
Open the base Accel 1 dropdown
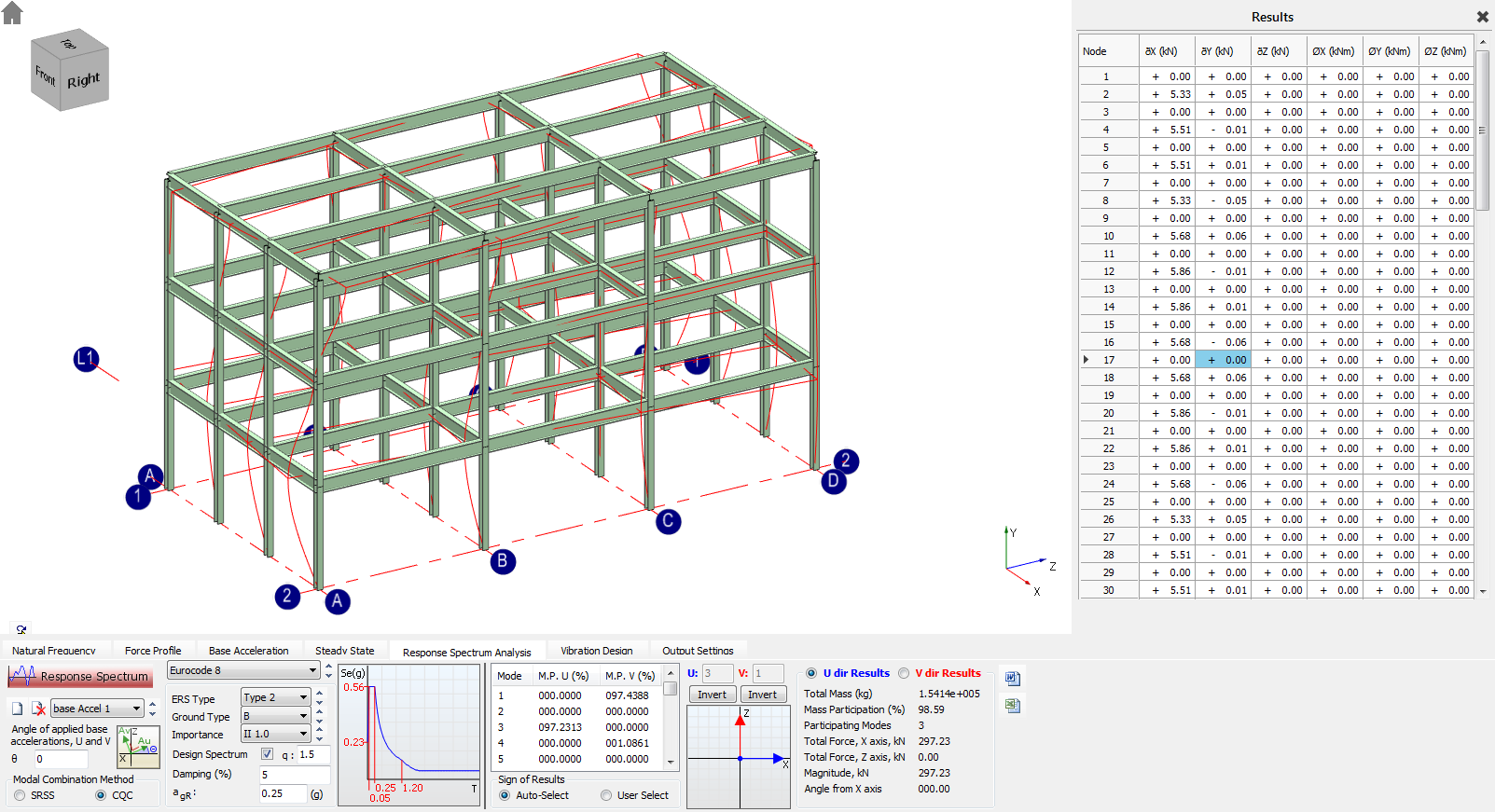click(x=98, y=709)
